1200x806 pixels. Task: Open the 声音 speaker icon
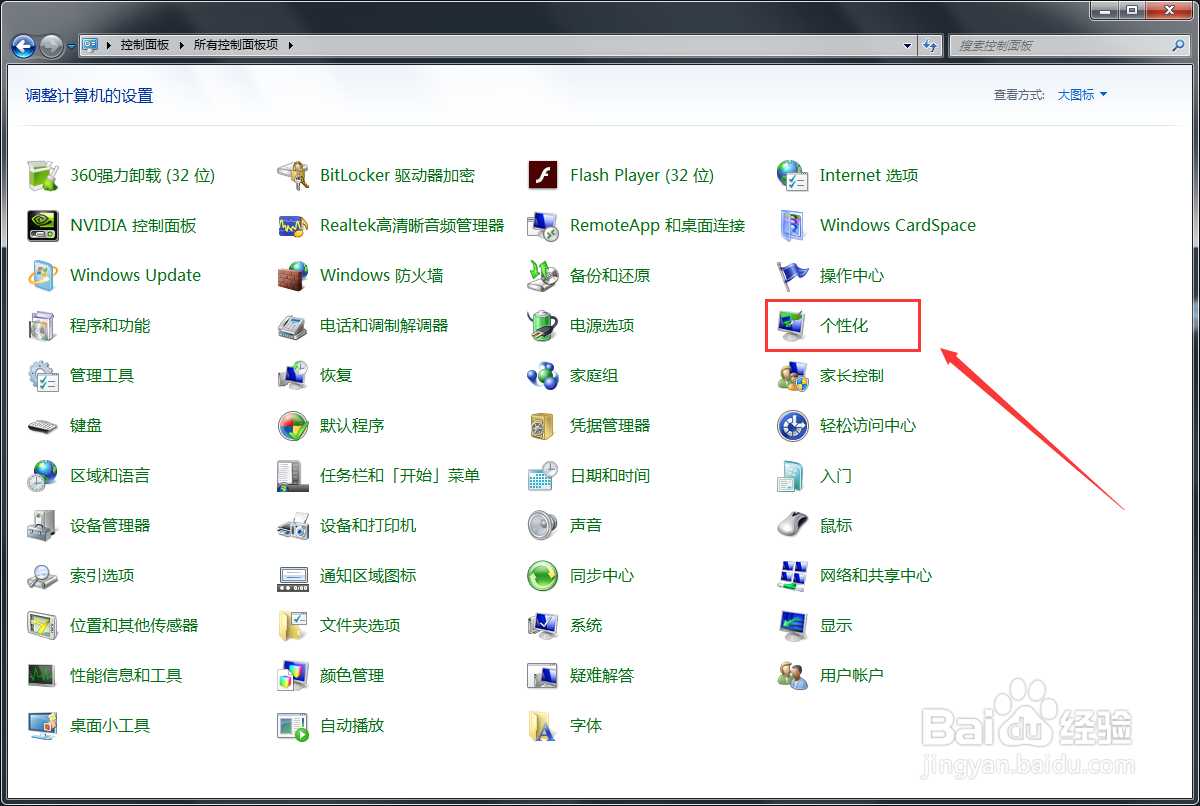pyautogui.click(x=543, y=525)
